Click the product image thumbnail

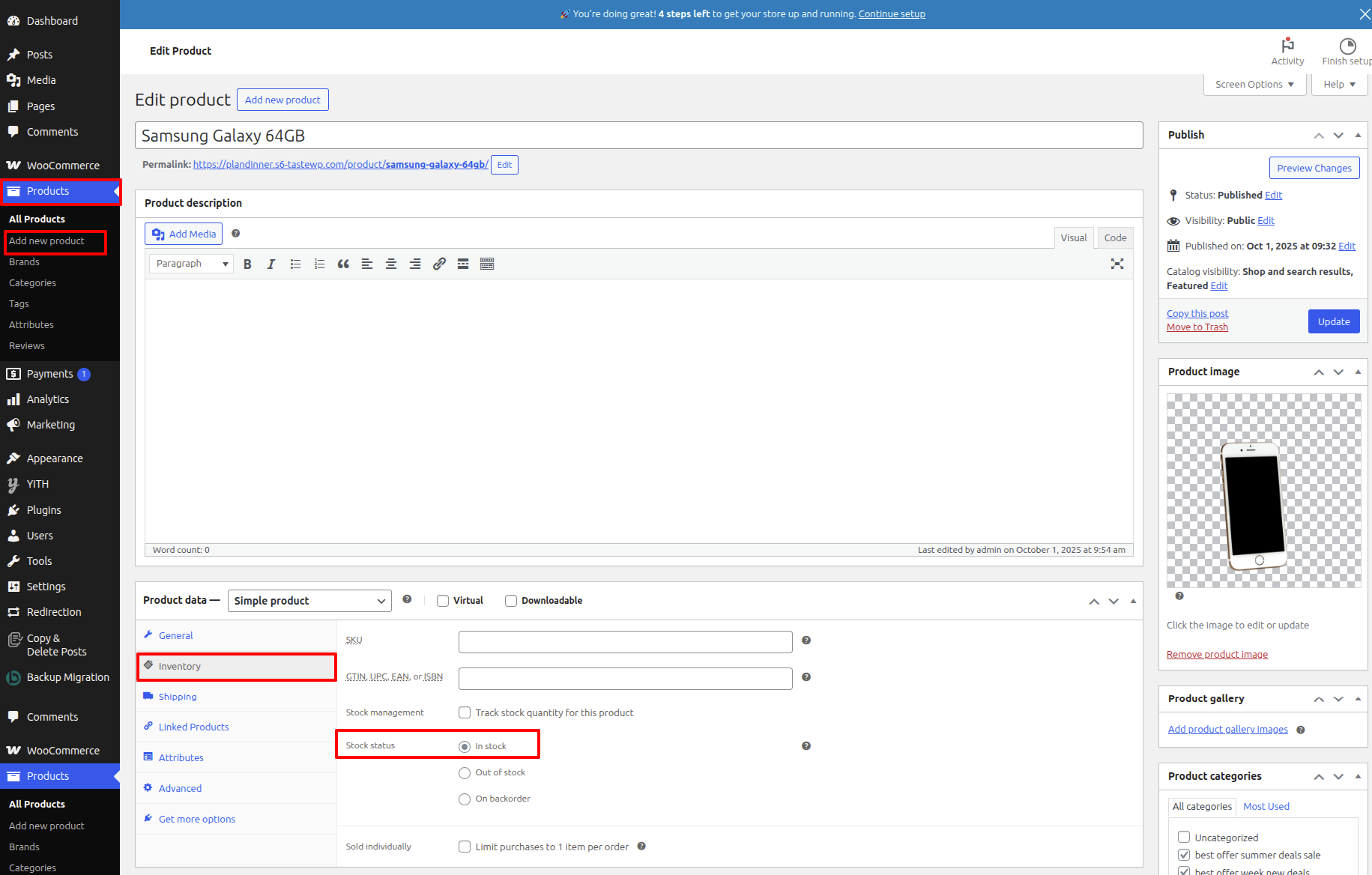tap(1263, 491)
